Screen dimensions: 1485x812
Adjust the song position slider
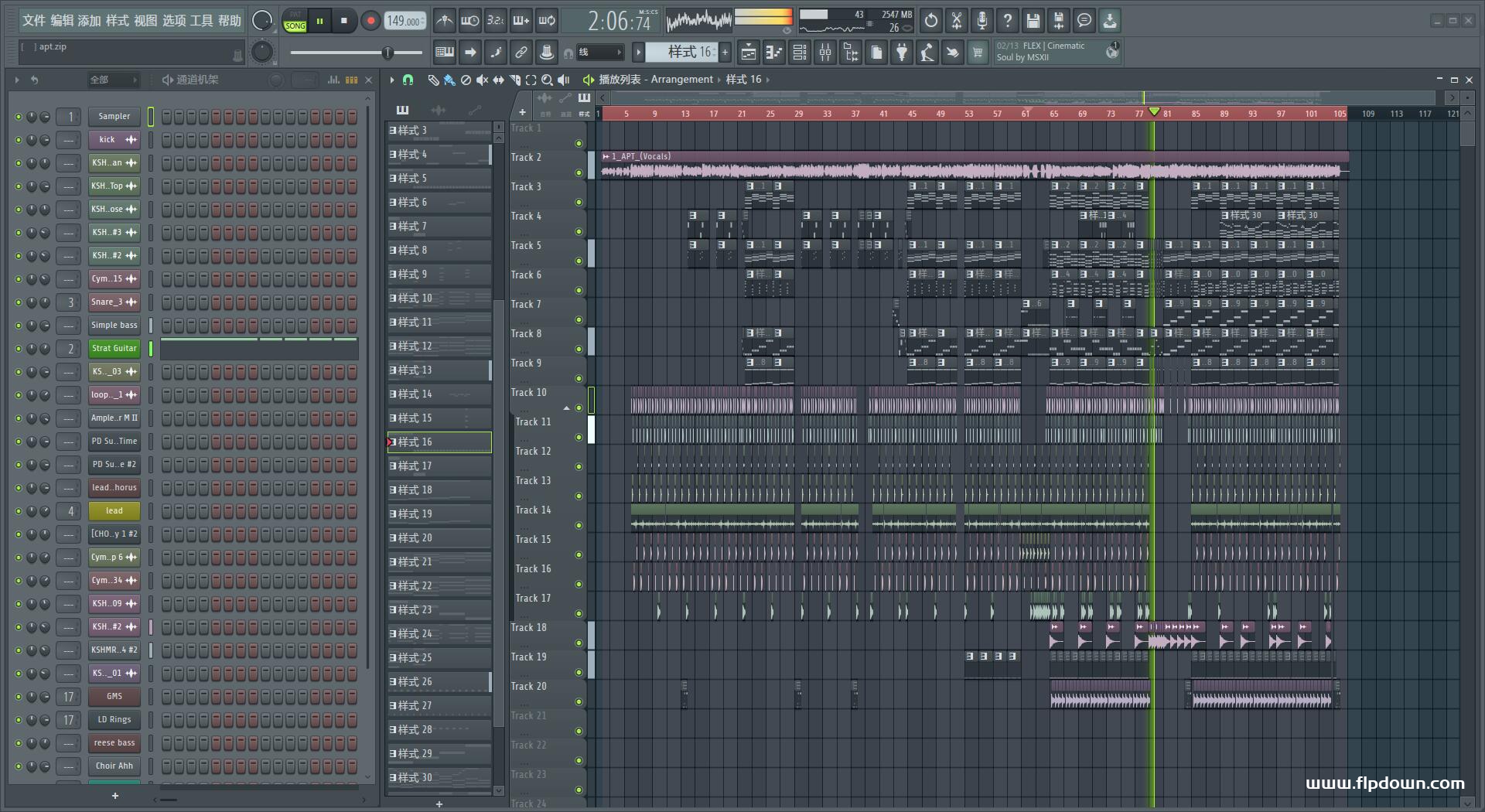coord(357,53)
